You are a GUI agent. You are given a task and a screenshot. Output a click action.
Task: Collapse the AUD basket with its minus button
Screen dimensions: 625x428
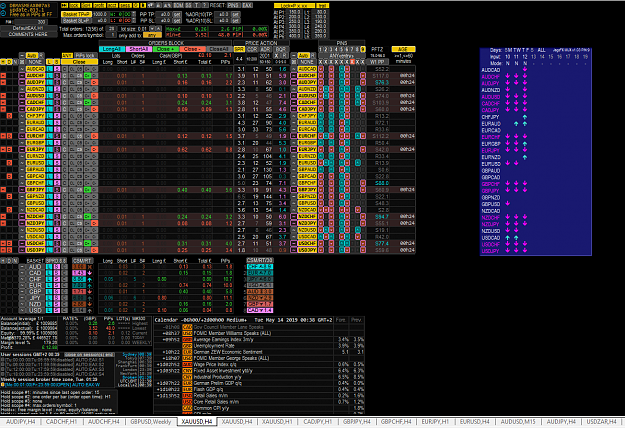(22, 267)
